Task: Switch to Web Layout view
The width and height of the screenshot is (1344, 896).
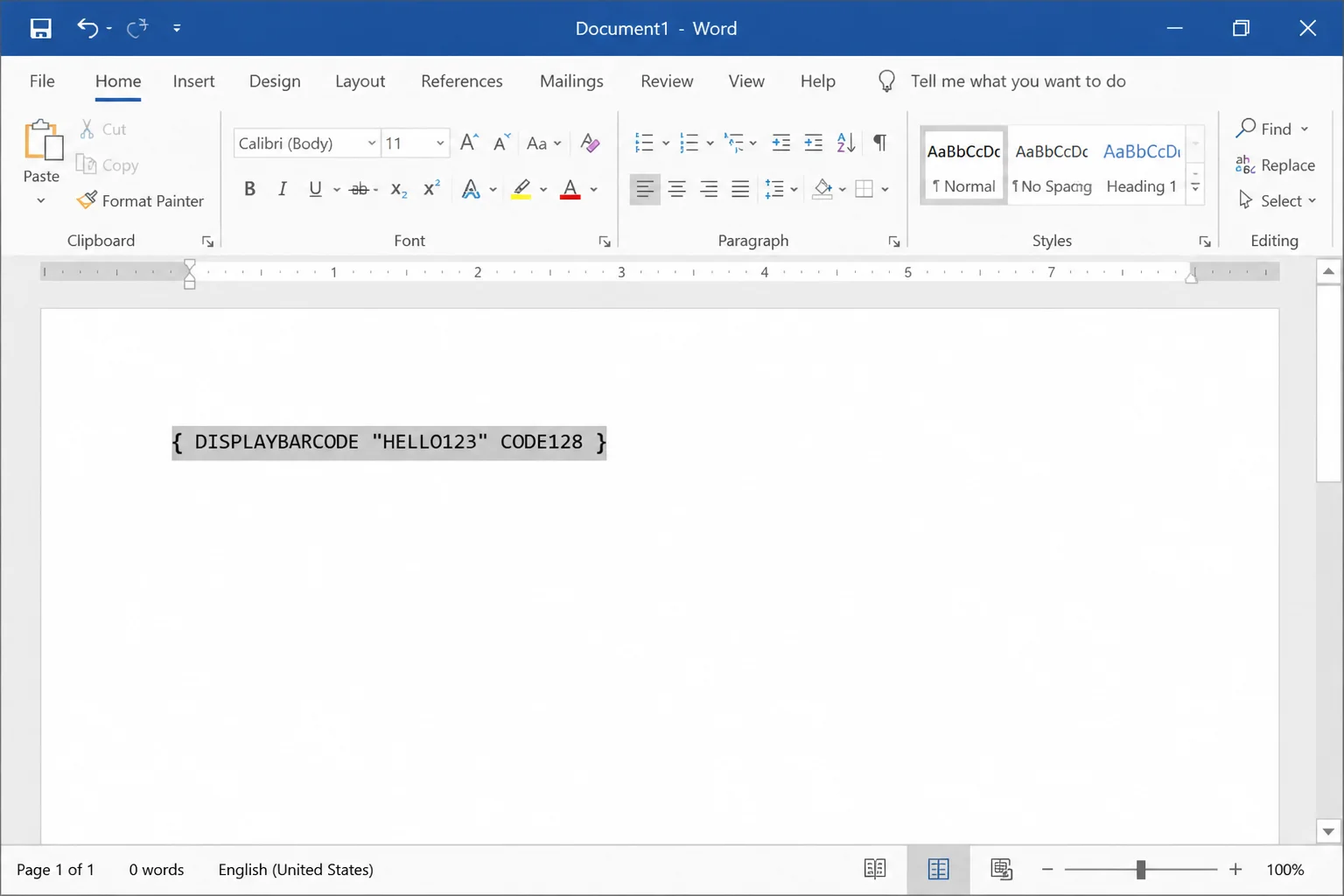Action: point(1001,869)
